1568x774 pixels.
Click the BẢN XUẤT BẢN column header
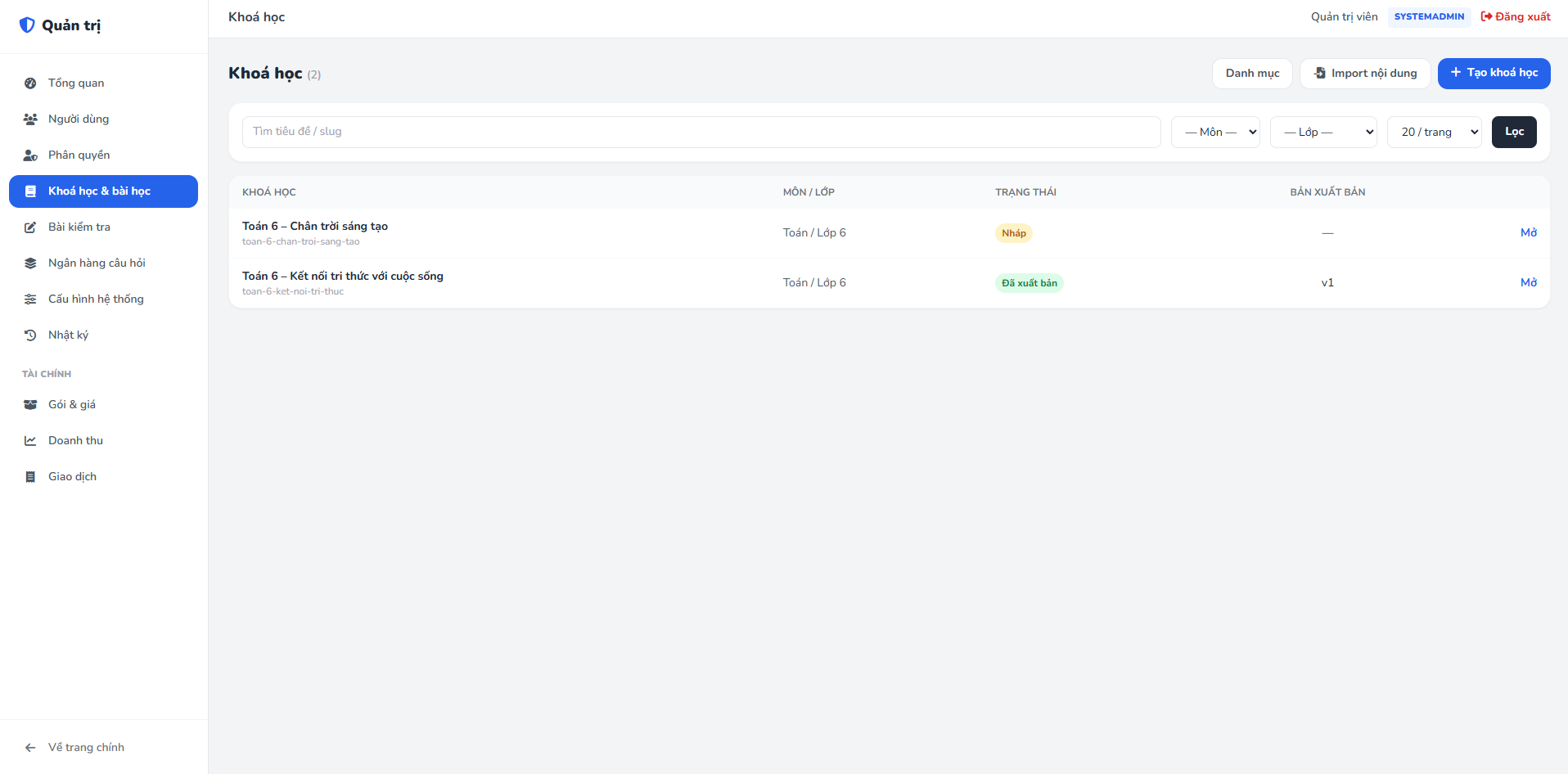[x=1327, y=192]
